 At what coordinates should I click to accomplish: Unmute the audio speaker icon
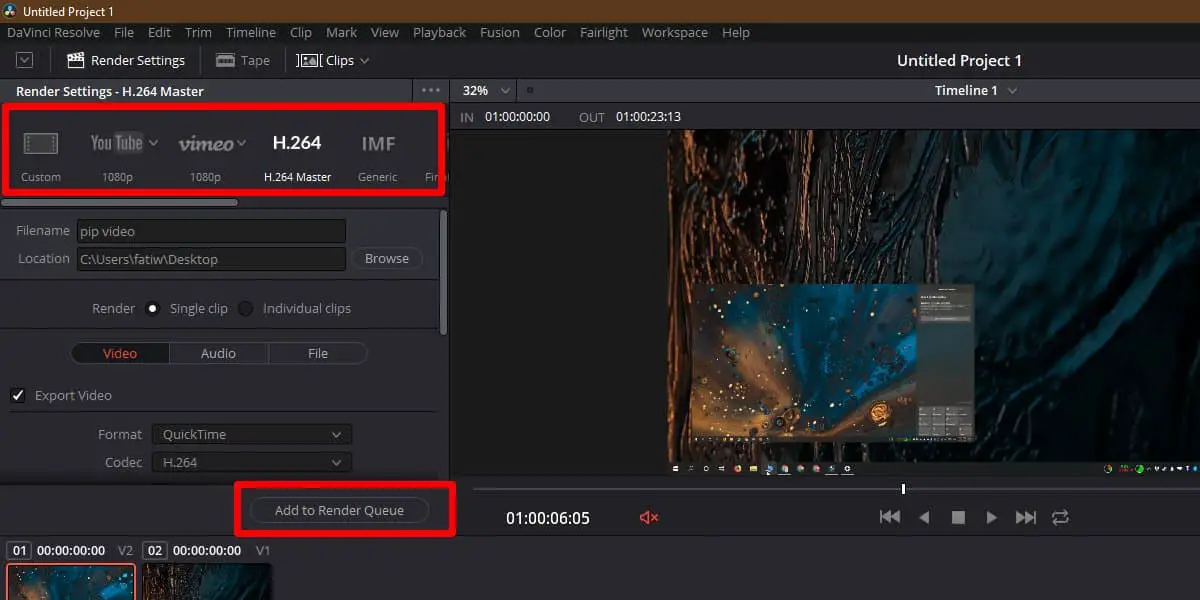pyautogui.click(x=649, y=517)
